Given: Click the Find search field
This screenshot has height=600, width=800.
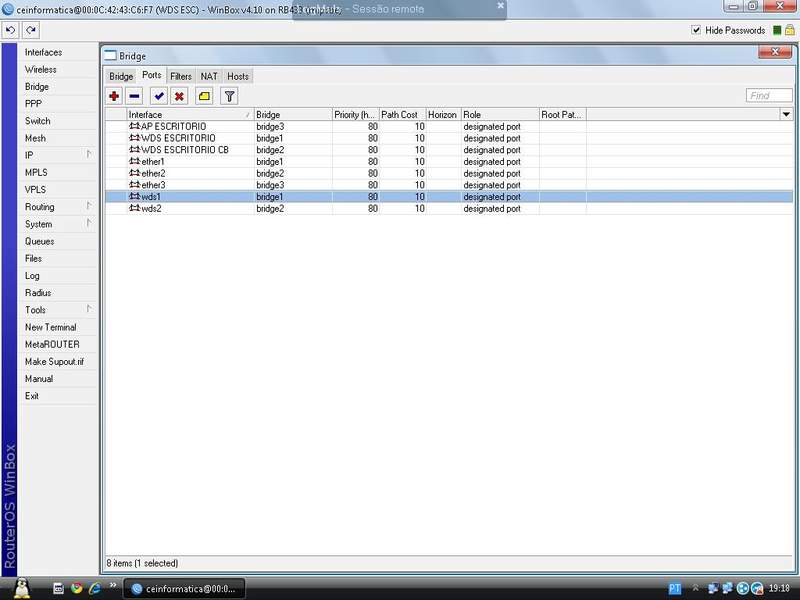Looking at the screenshot, I should pyautogui.click(x=769, y=96).
